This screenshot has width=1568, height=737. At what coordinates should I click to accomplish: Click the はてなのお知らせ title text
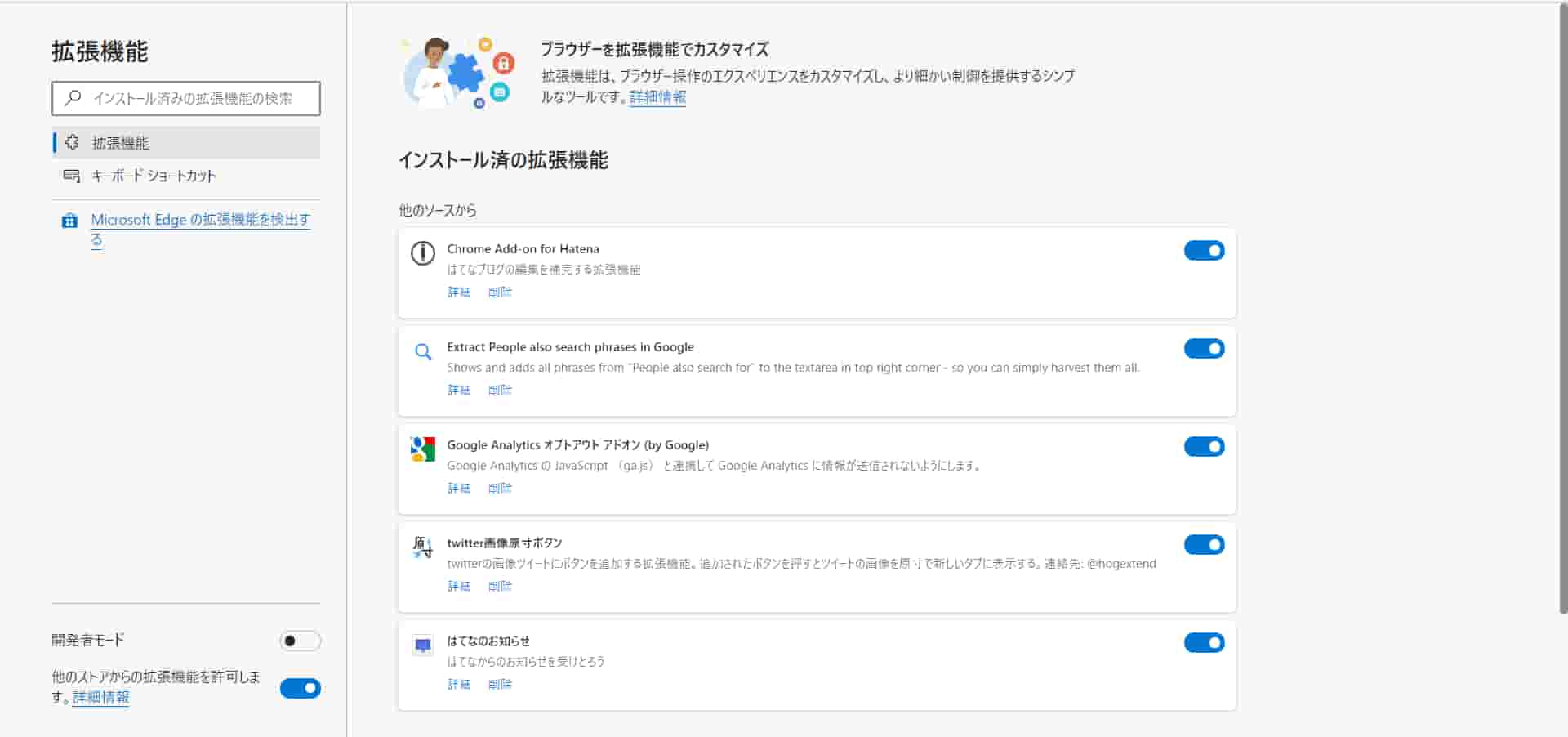pos(488,641)
